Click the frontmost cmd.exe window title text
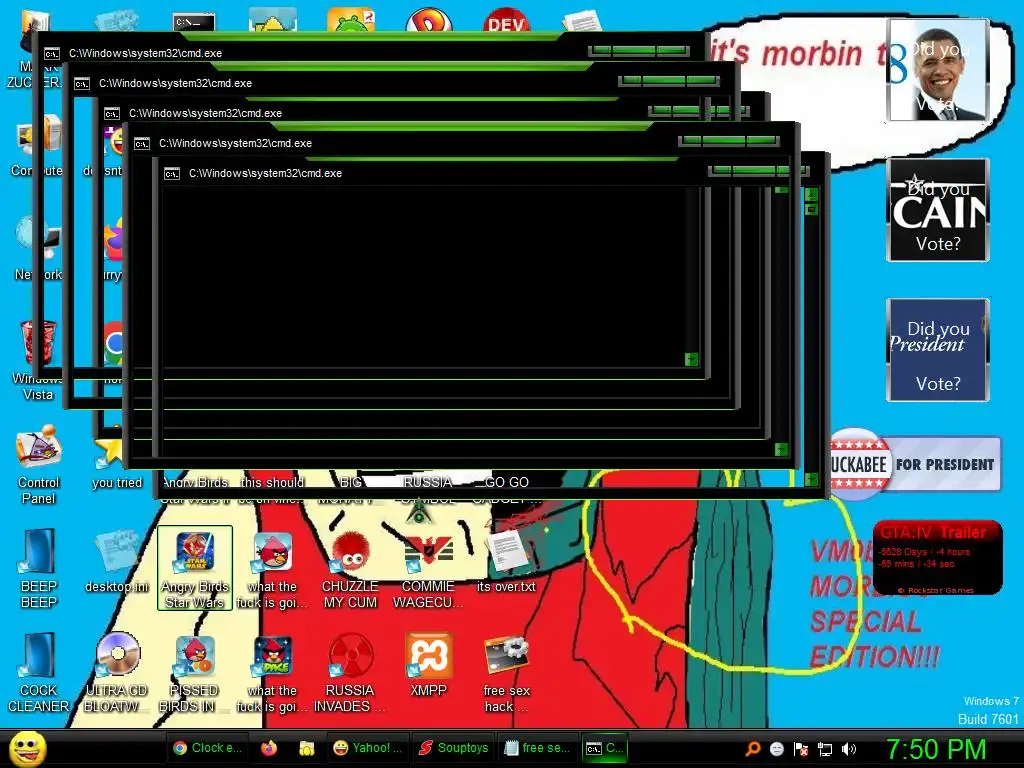Screen dimensions: 1024x768 [265, 174]
